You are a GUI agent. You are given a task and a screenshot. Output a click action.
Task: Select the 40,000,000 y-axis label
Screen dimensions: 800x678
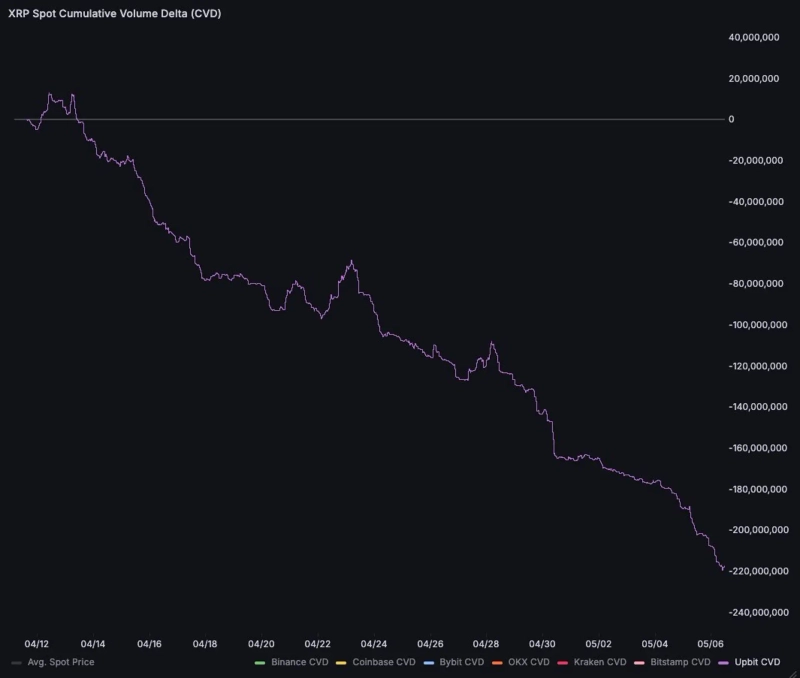point(755,37)
